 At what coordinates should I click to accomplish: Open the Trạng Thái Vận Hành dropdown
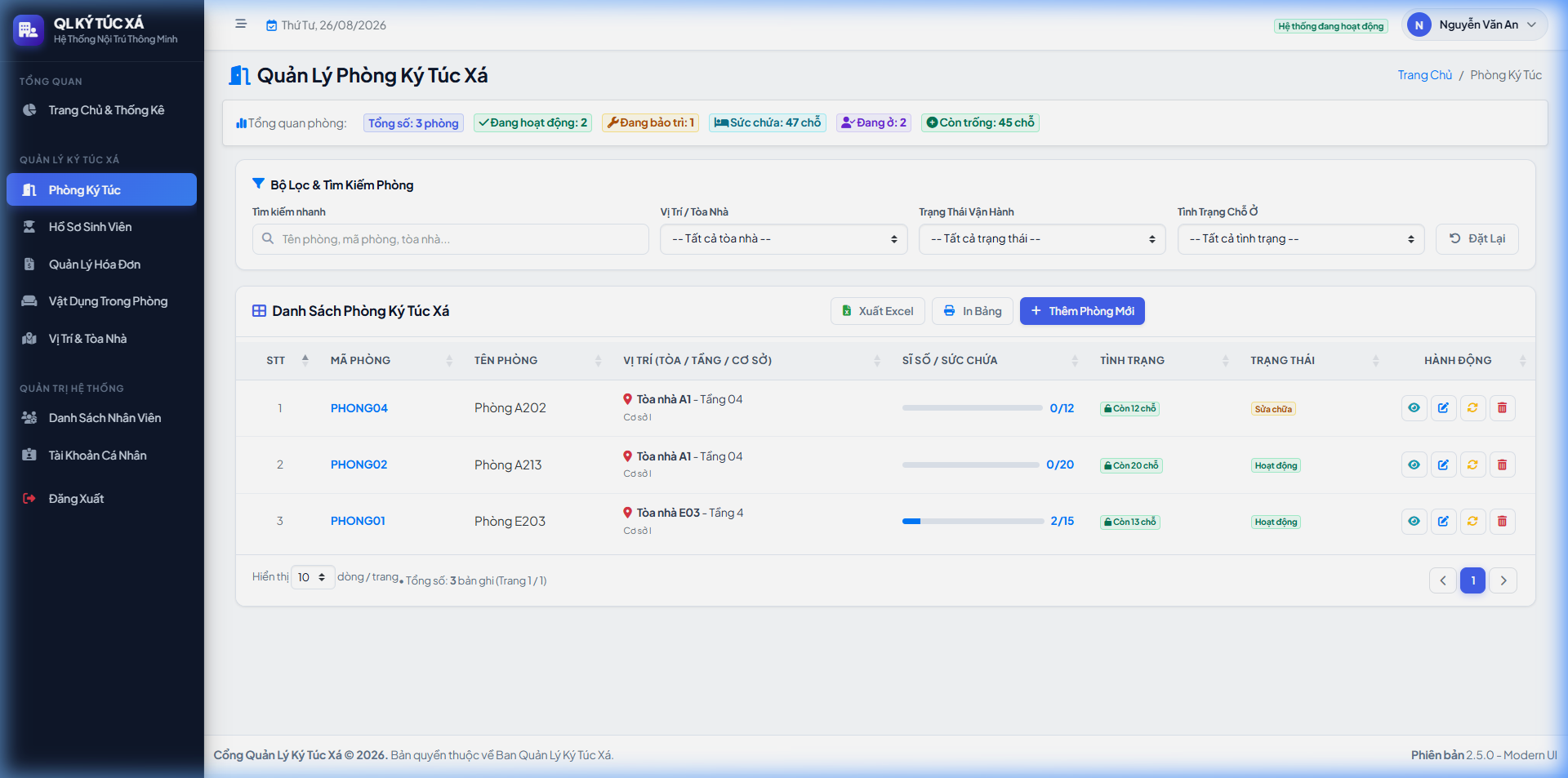[x=1042, y=239]
